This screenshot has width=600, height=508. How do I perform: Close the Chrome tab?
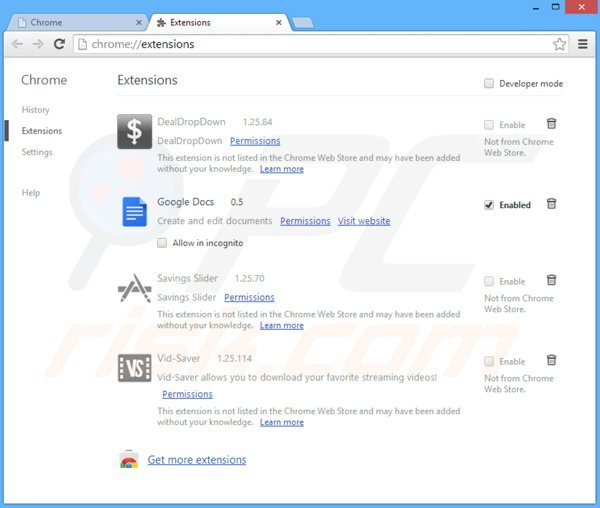point(139,23)
